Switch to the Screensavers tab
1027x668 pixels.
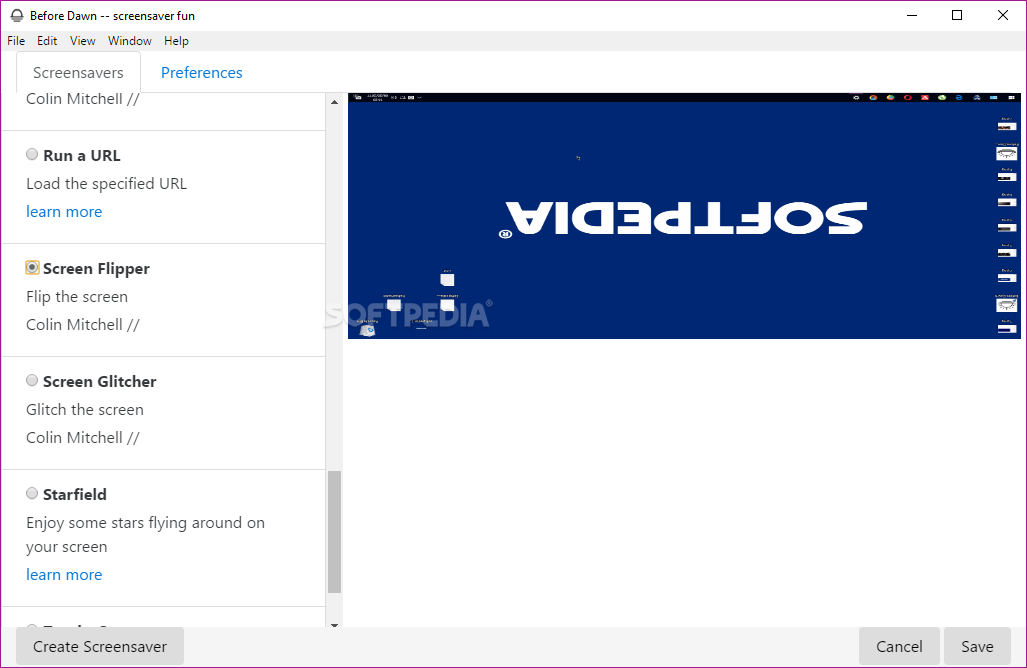[x=78, y=73]
